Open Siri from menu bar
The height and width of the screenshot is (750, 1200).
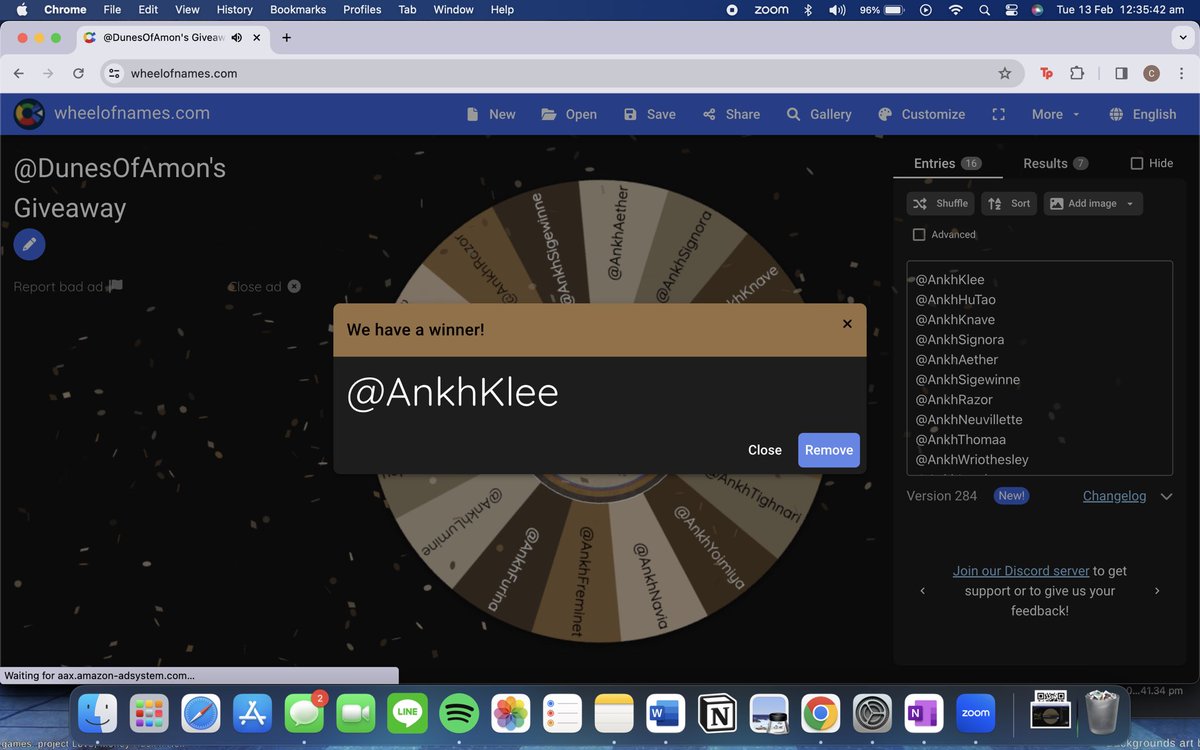pos(1038,10)
